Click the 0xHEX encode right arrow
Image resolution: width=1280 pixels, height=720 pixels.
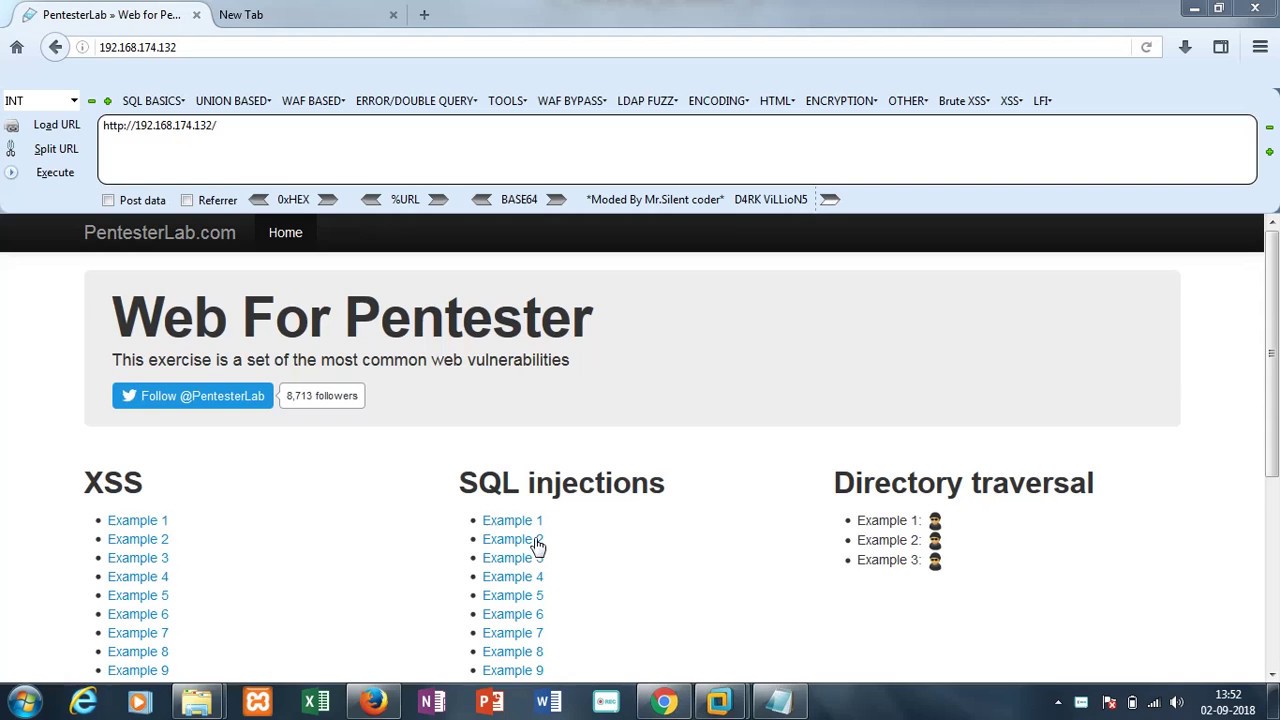tap(328, 200)
